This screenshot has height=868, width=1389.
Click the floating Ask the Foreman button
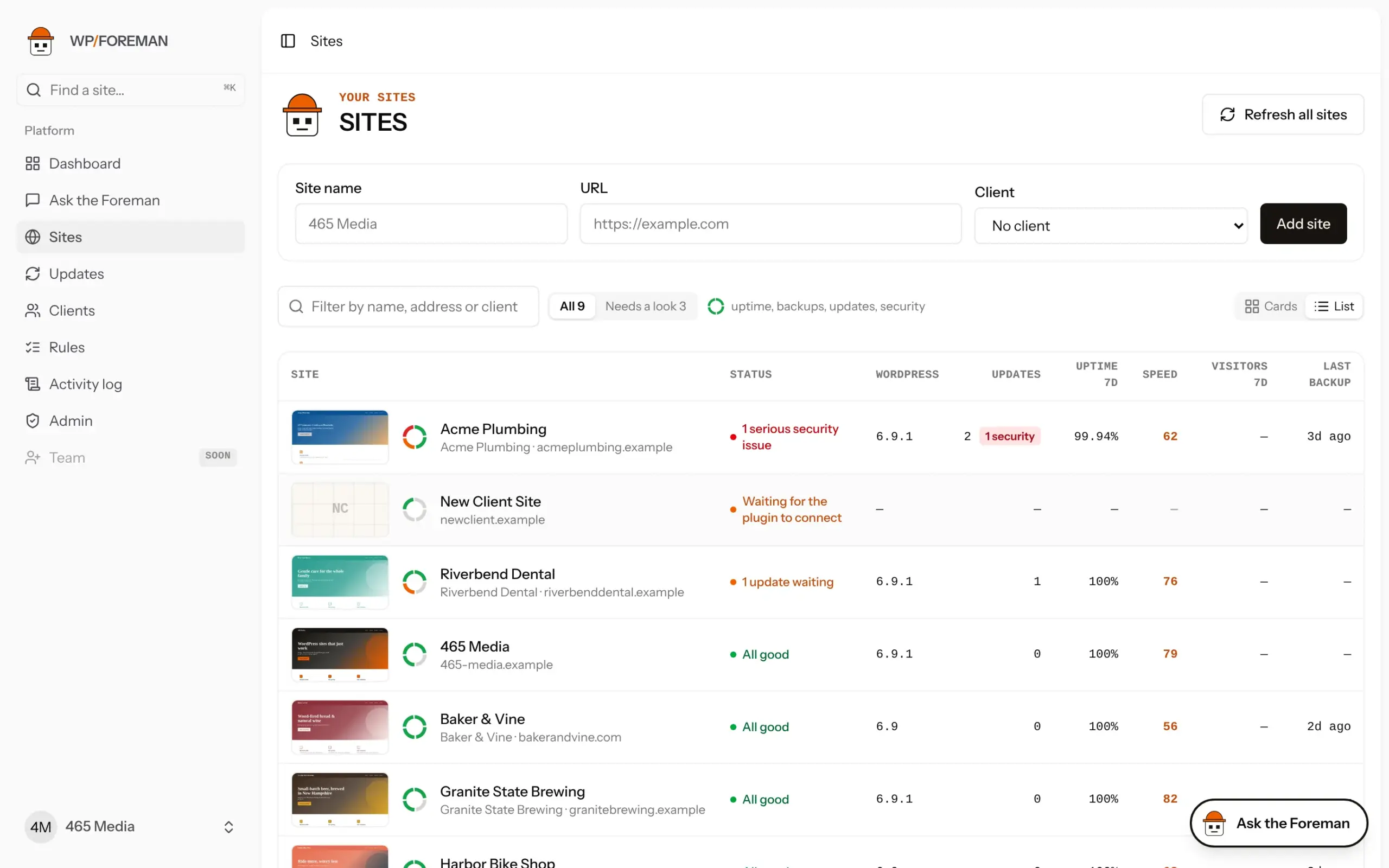click(1279, 823)
